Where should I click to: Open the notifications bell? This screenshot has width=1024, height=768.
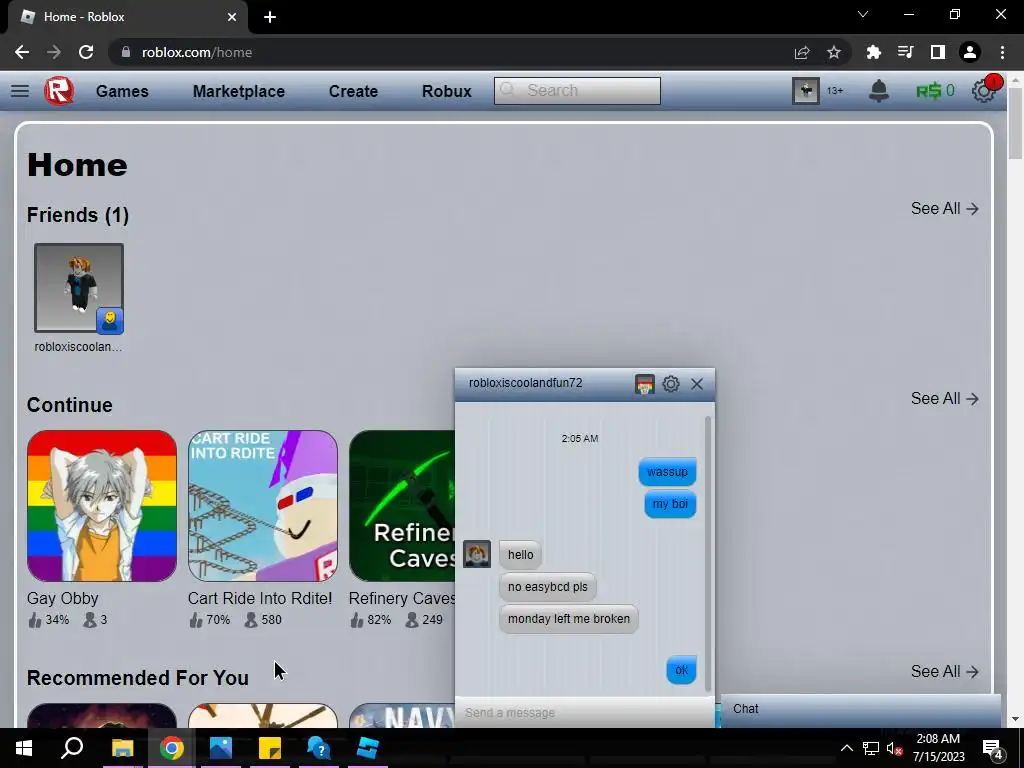point(878,91)
